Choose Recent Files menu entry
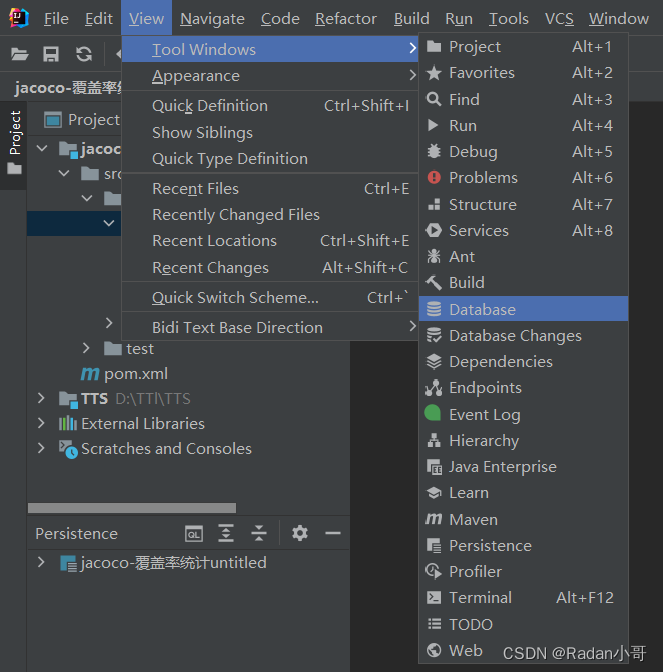This screenshot has width=663, height=672. coord(270,189)
